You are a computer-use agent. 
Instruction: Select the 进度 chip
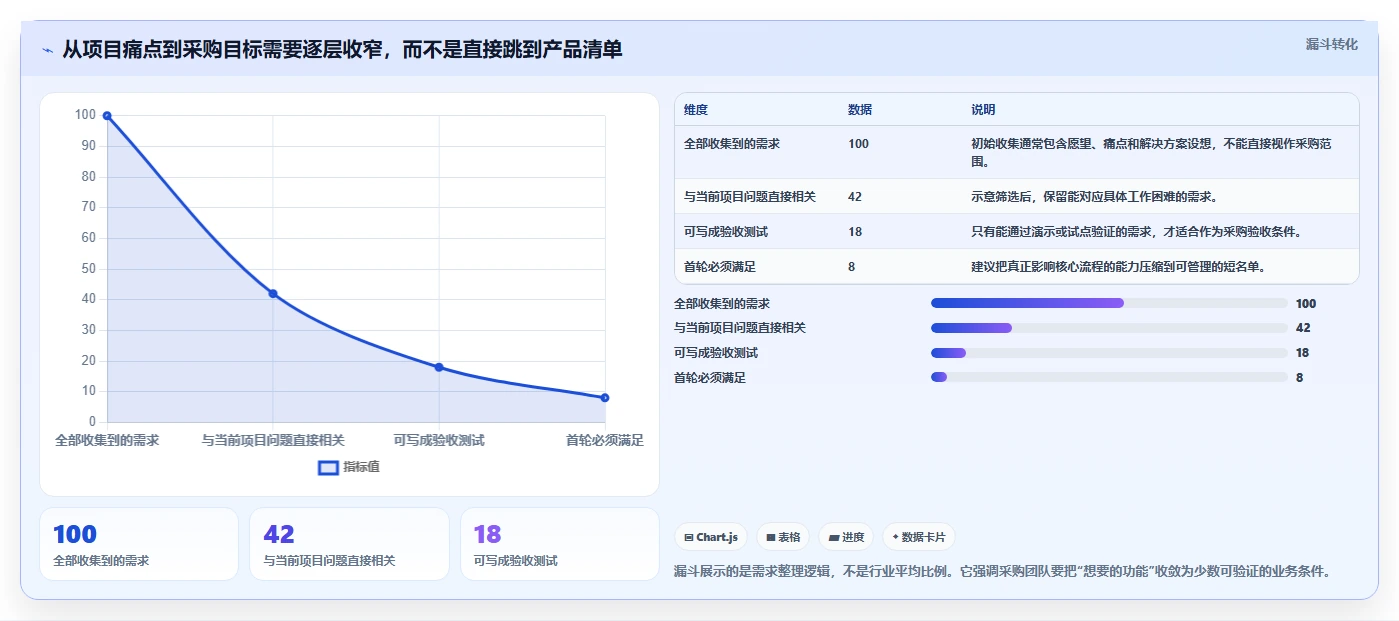(x=846, y=537)
